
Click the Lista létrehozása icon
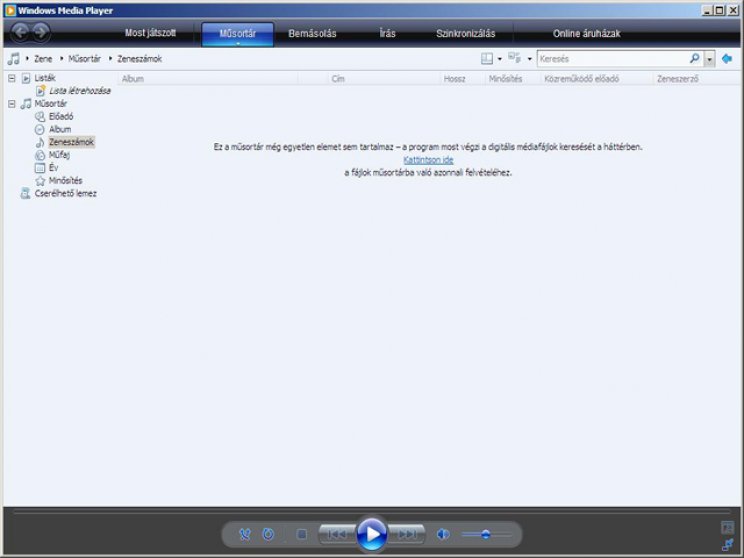tap(41, 91)
